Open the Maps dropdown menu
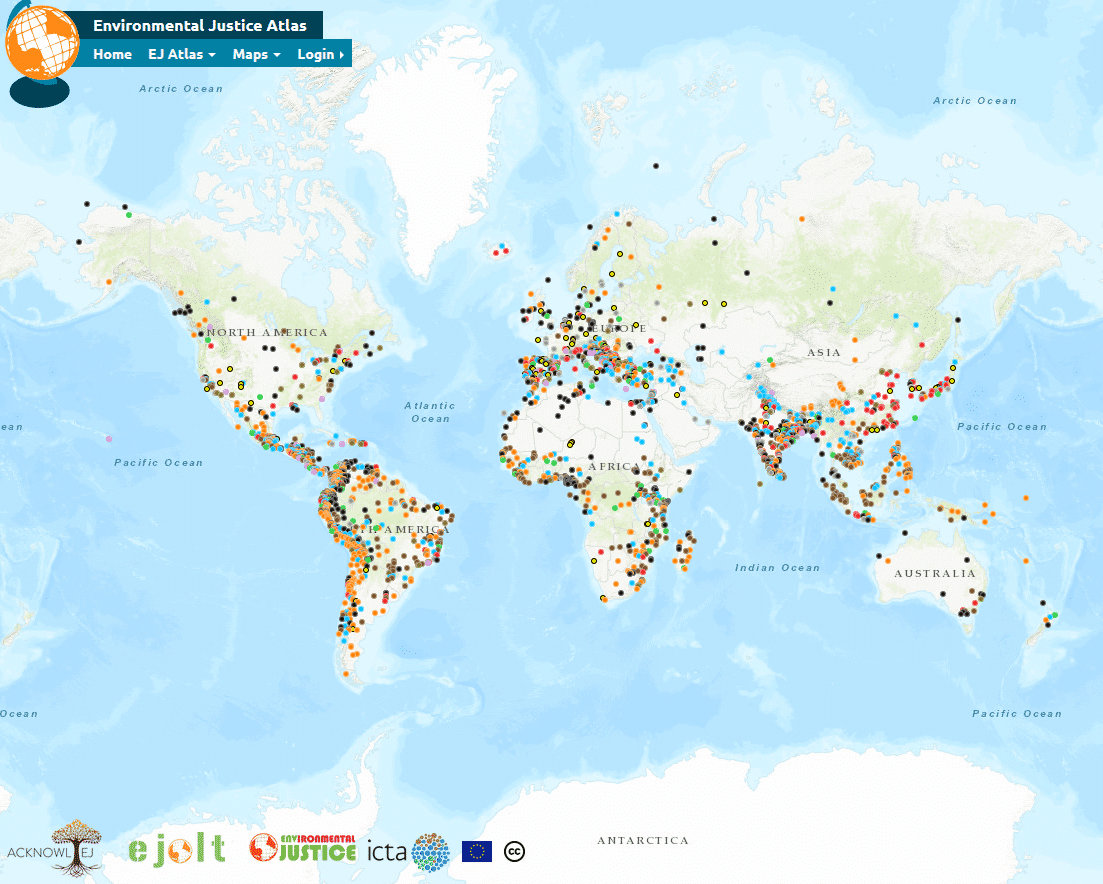The image size is (1103, 884). point(256,54)
